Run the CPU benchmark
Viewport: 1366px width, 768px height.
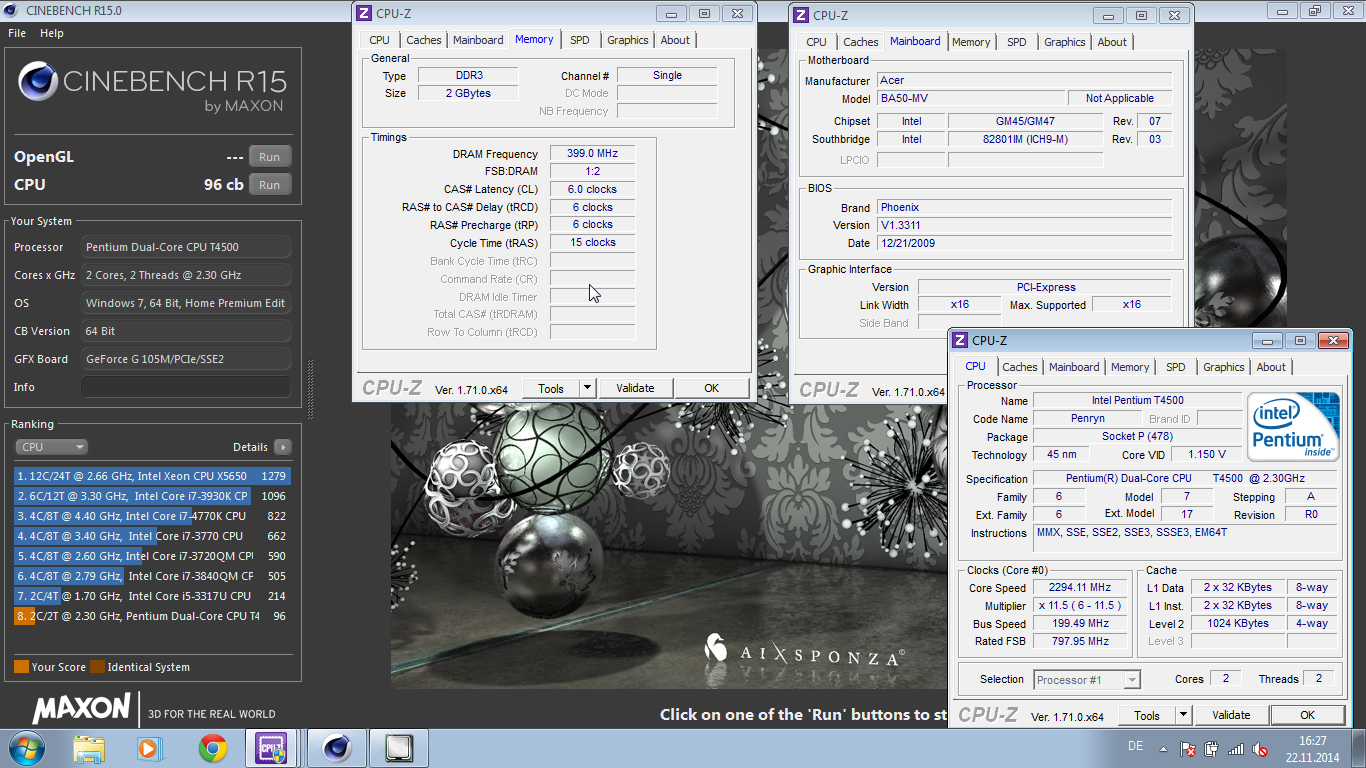(270, 185)
